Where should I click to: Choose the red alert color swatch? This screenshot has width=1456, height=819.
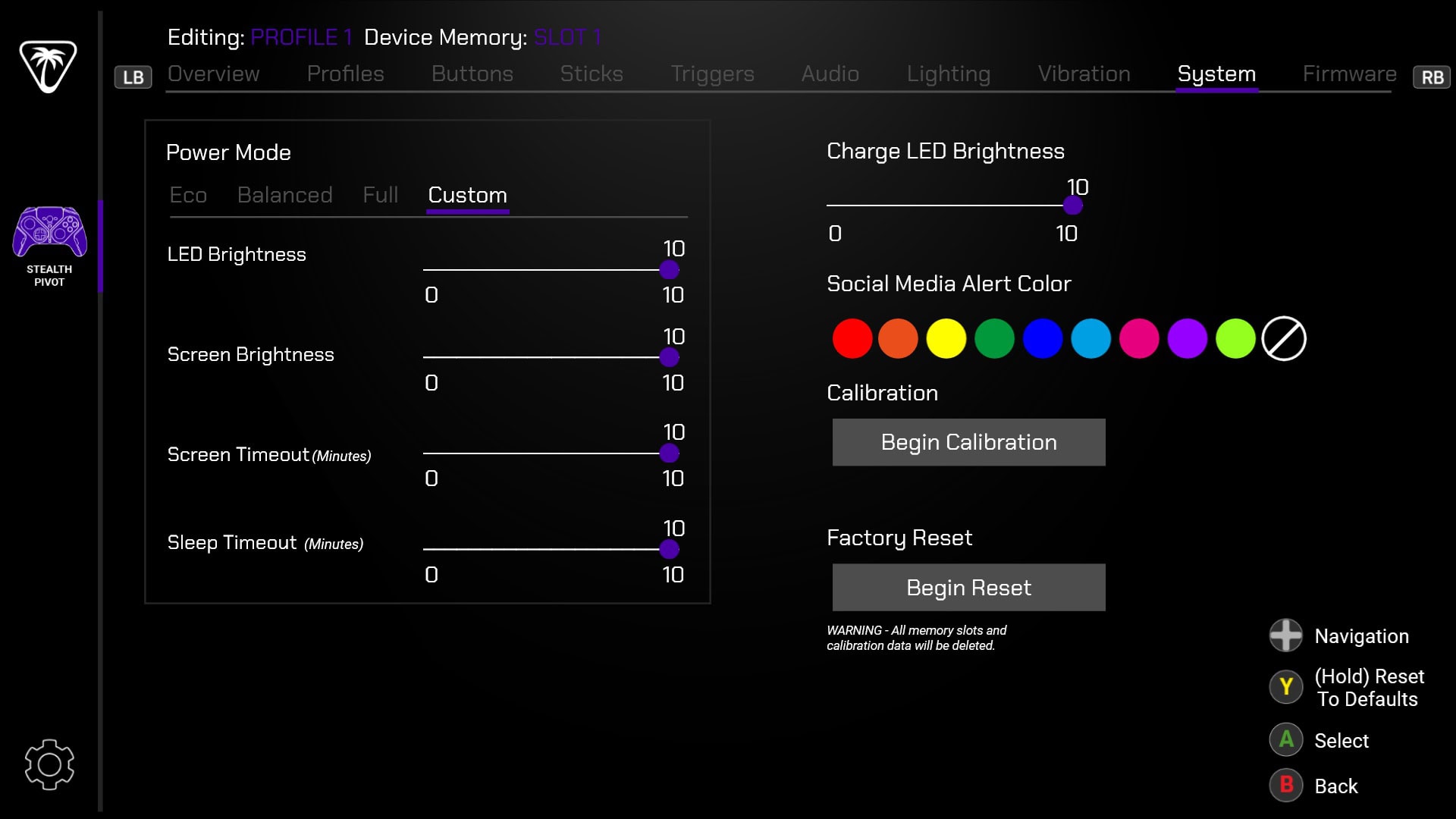tap(852, 338)
